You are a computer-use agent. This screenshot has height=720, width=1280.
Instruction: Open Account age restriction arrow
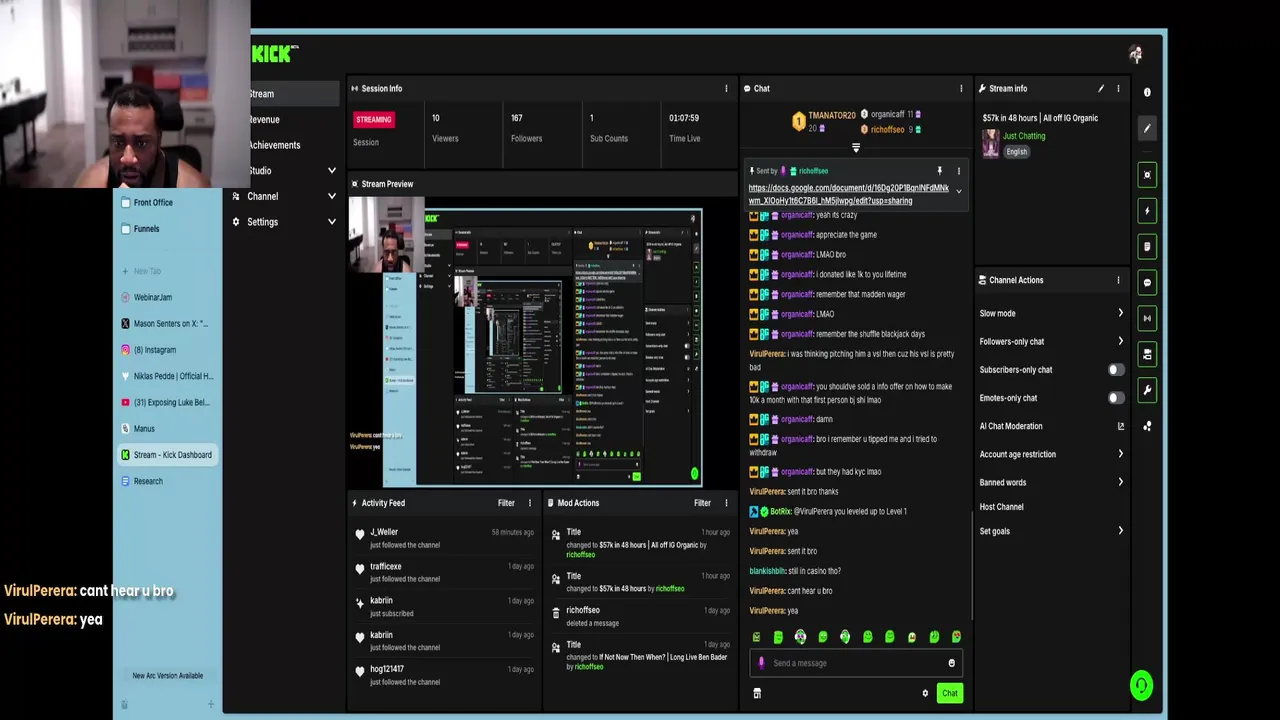[1120, 454]
